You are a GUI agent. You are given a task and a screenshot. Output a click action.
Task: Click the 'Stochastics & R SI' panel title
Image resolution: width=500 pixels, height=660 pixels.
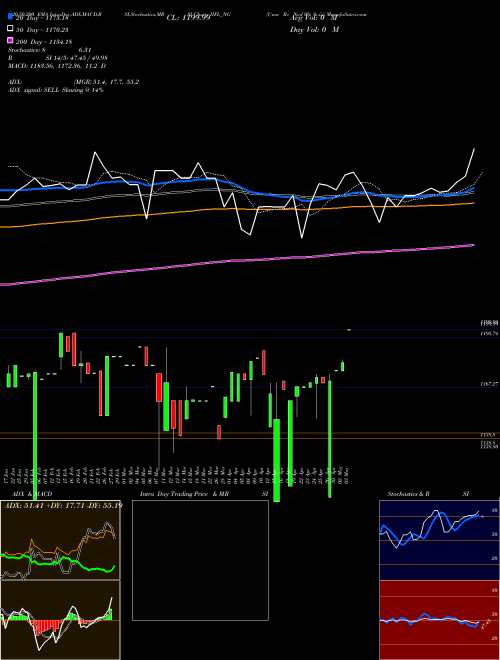click(428, 494)
